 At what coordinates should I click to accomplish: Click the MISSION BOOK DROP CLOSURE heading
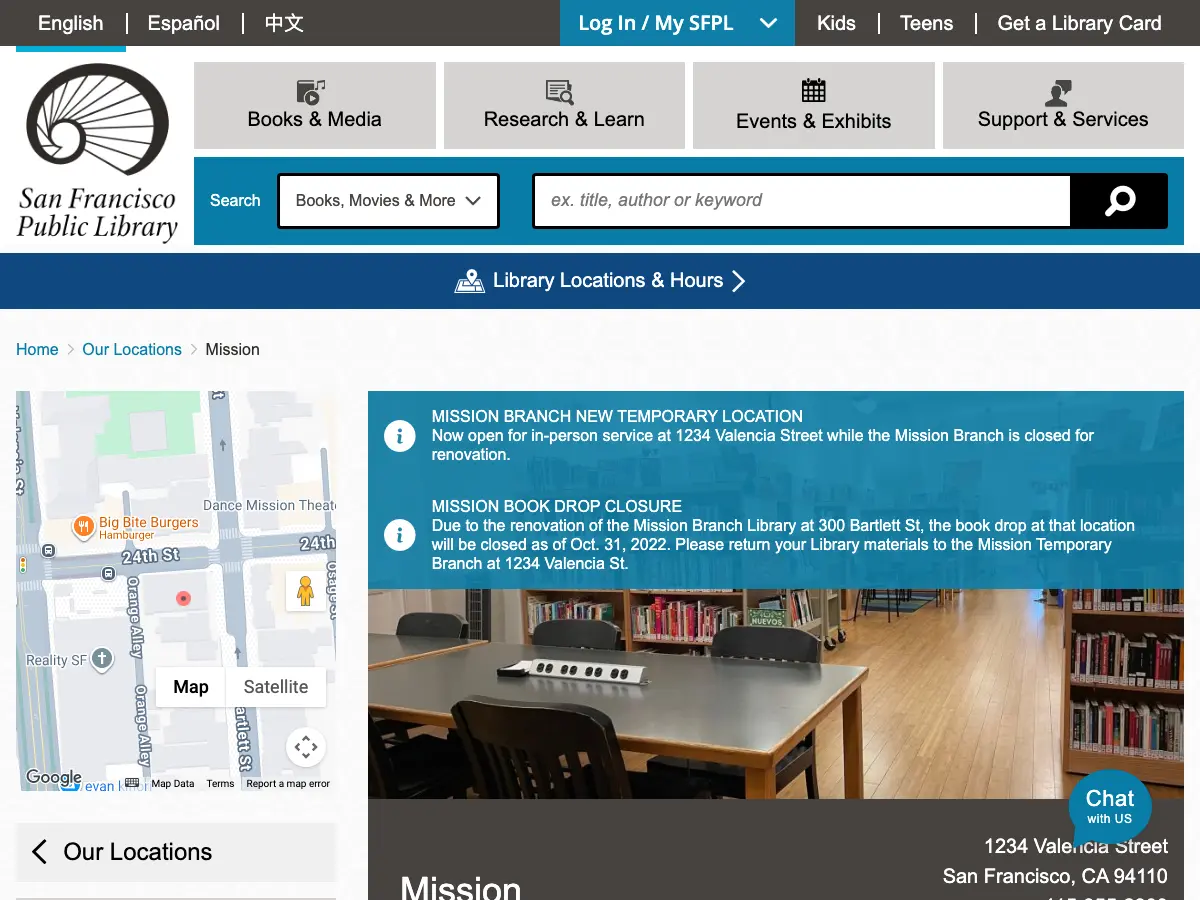(x=557, y=506)
